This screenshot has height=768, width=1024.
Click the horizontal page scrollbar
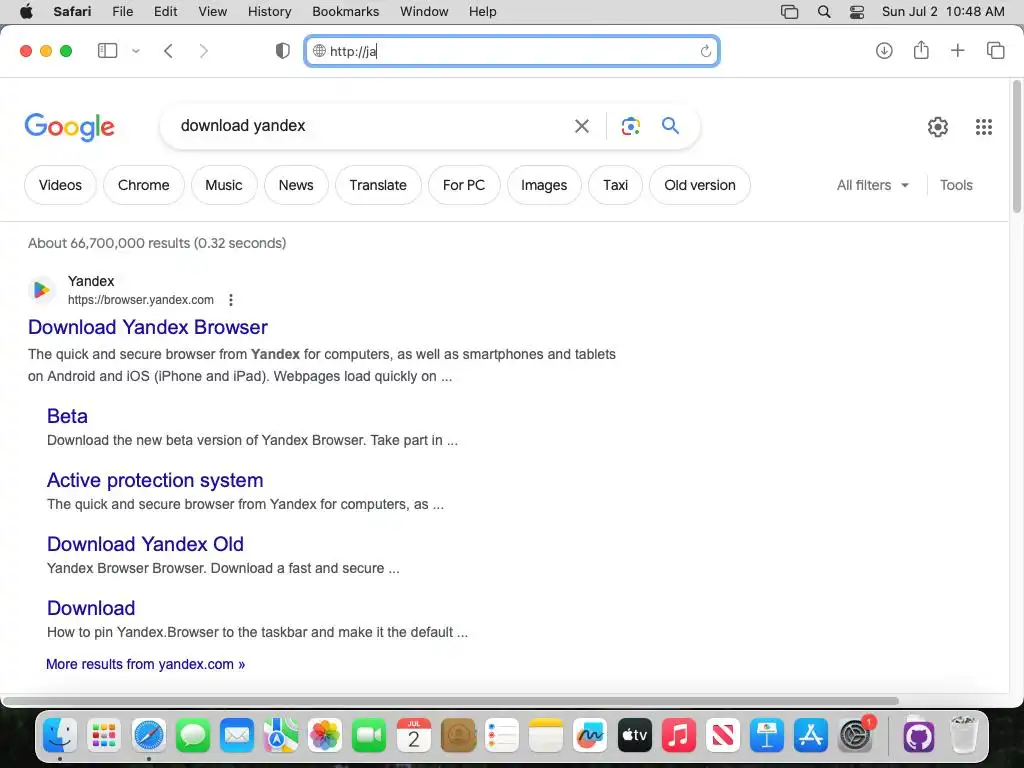point(451,701)
